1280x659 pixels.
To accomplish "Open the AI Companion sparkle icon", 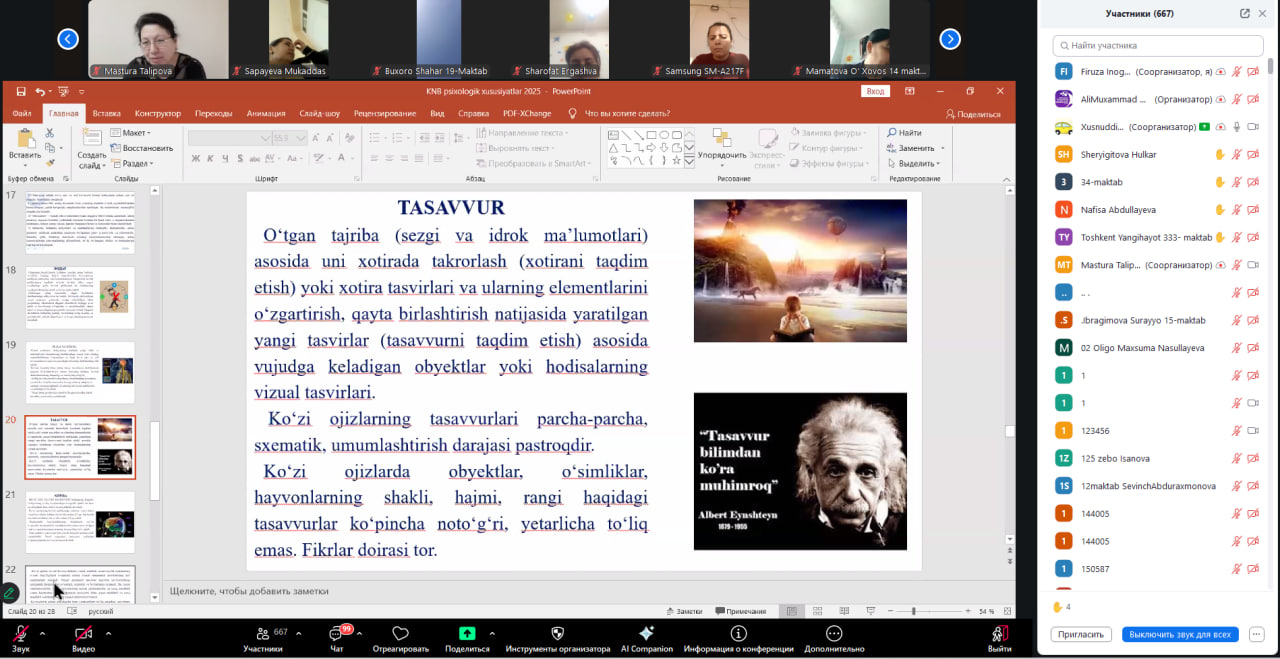I will pyautogui.click(x=646, y=634).
